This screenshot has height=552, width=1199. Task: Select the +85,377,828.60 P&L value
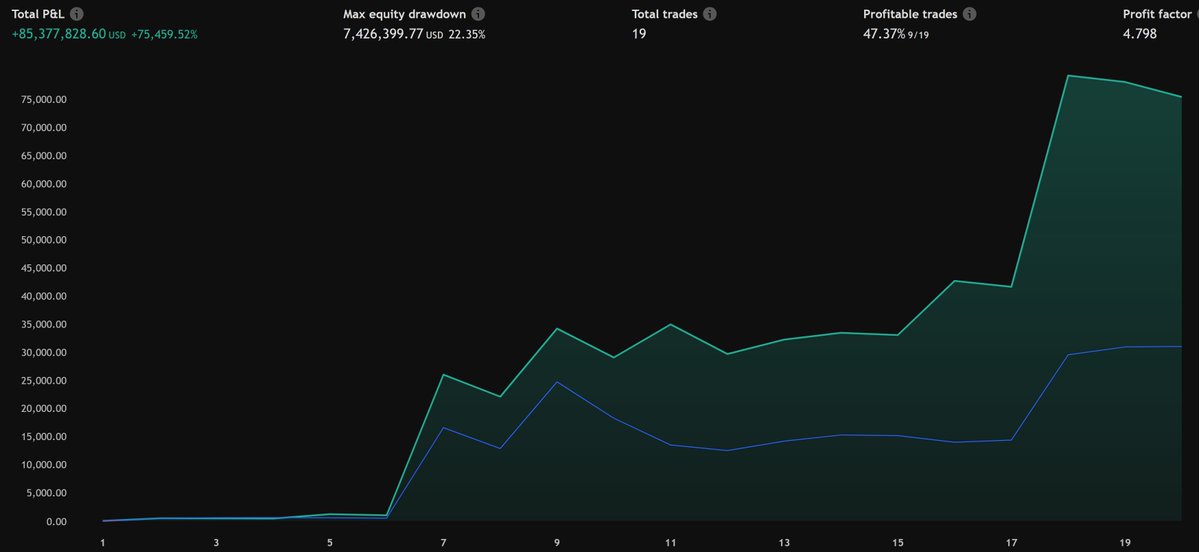coord(59,34)
